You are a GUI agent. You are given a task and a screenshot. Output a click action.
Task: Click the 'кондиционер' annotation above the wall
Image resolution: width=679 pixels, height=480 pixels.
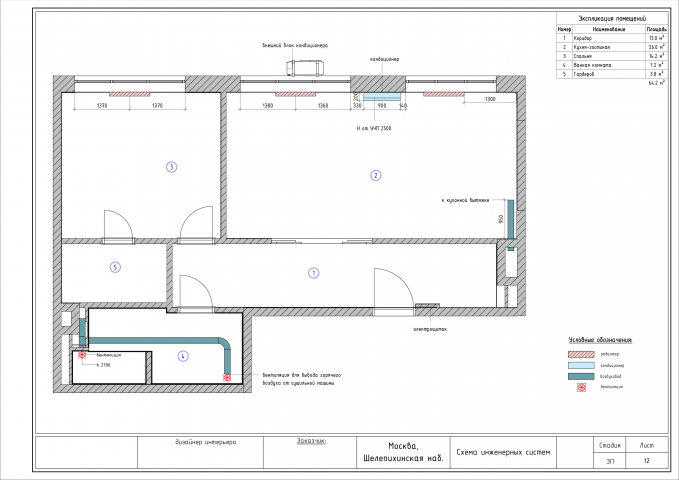pos(385,59)
